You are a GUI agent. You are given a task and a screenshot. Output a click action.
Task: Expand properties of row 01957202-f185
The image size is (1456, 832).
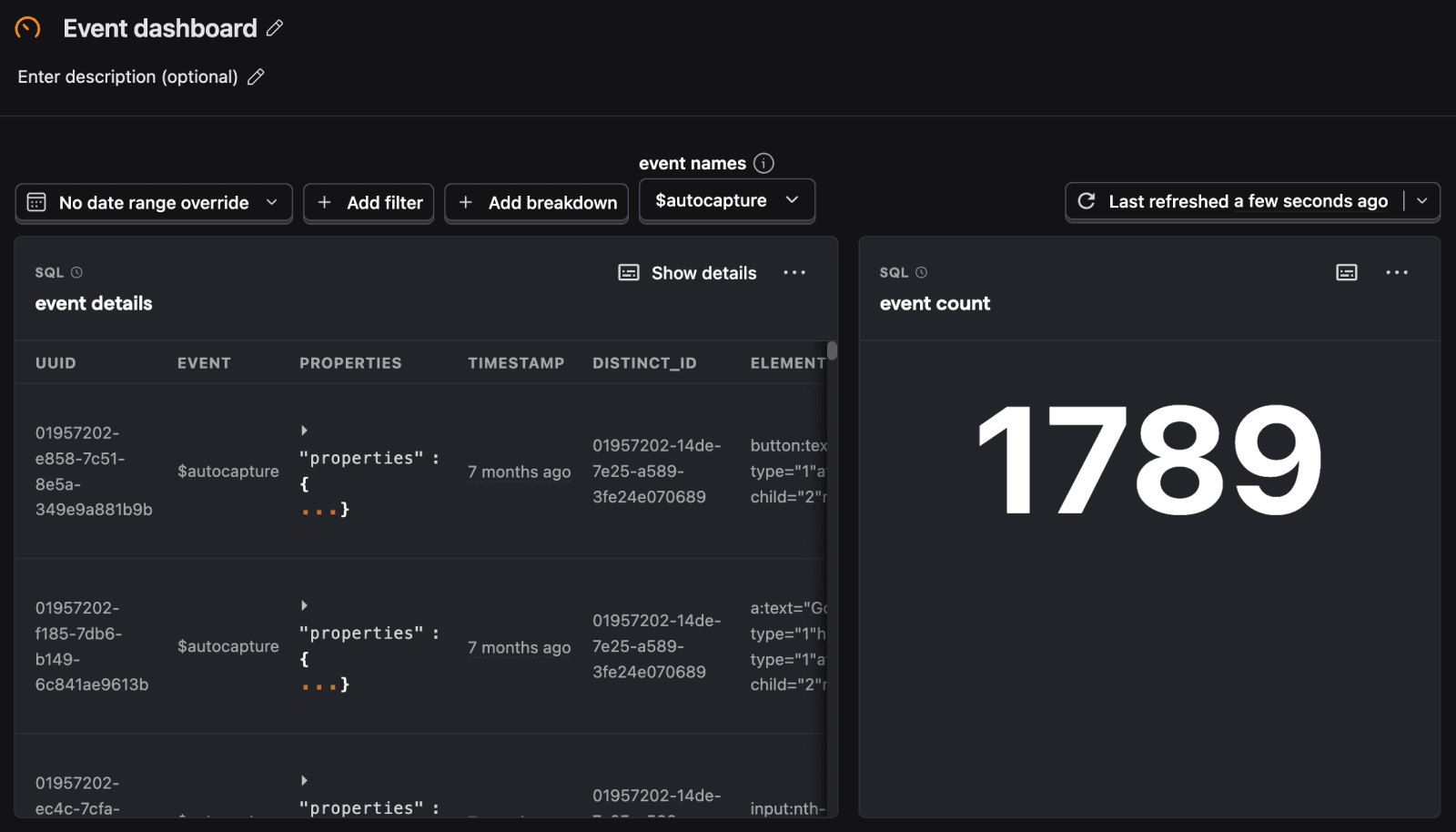tap(304, 605)
